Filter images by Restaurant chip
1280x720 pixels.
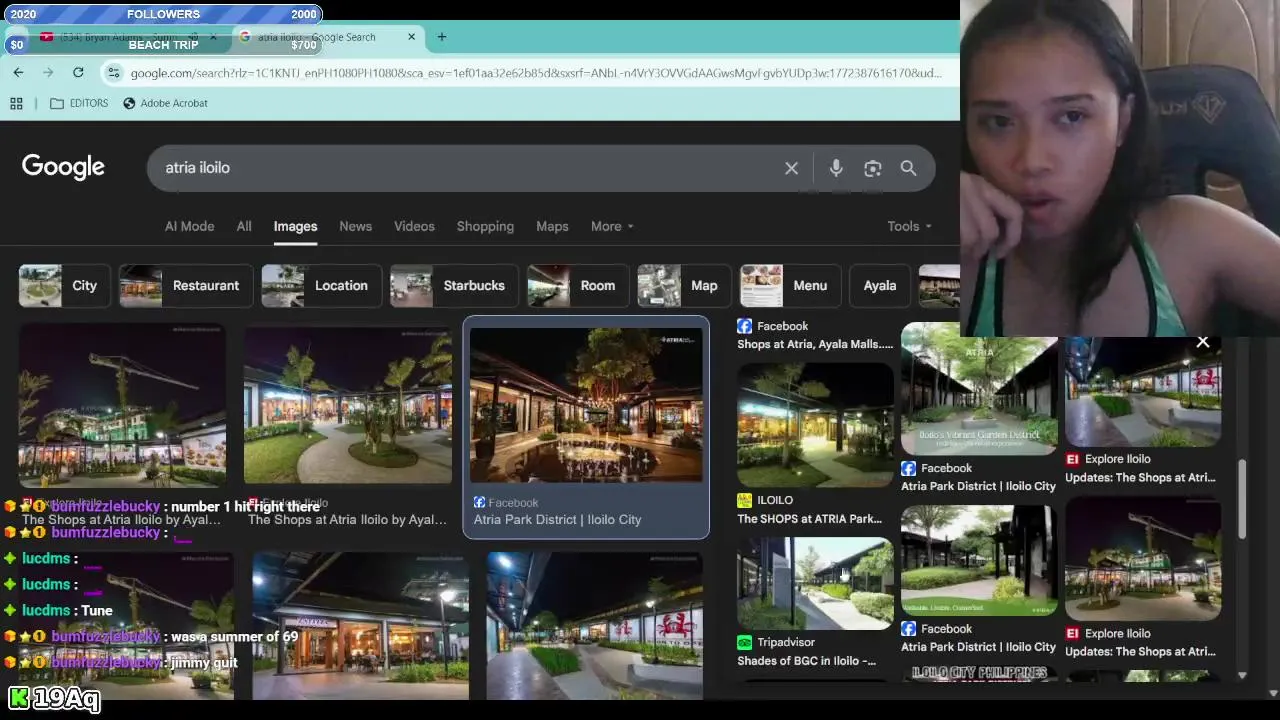[x=185, y=285]
